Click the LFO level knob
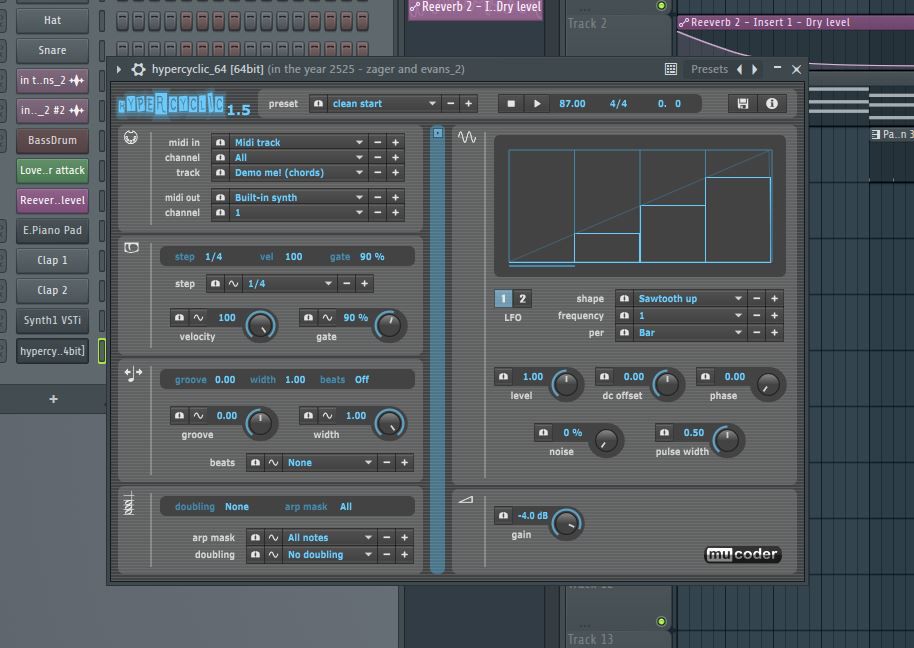This screenshot has width=914, height=648. [566, 384]
